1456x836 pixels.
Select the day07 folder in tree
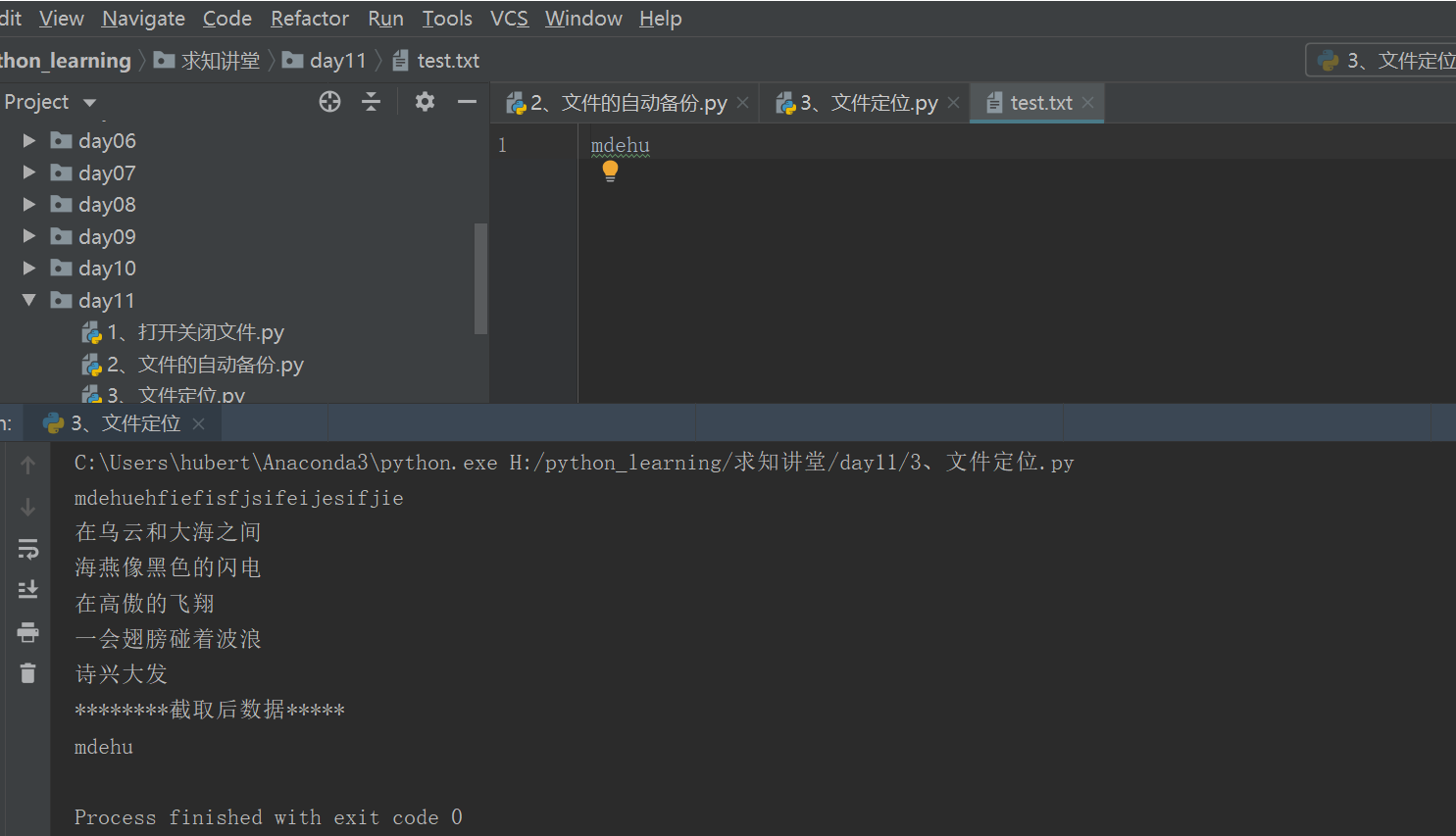[107, 172]
